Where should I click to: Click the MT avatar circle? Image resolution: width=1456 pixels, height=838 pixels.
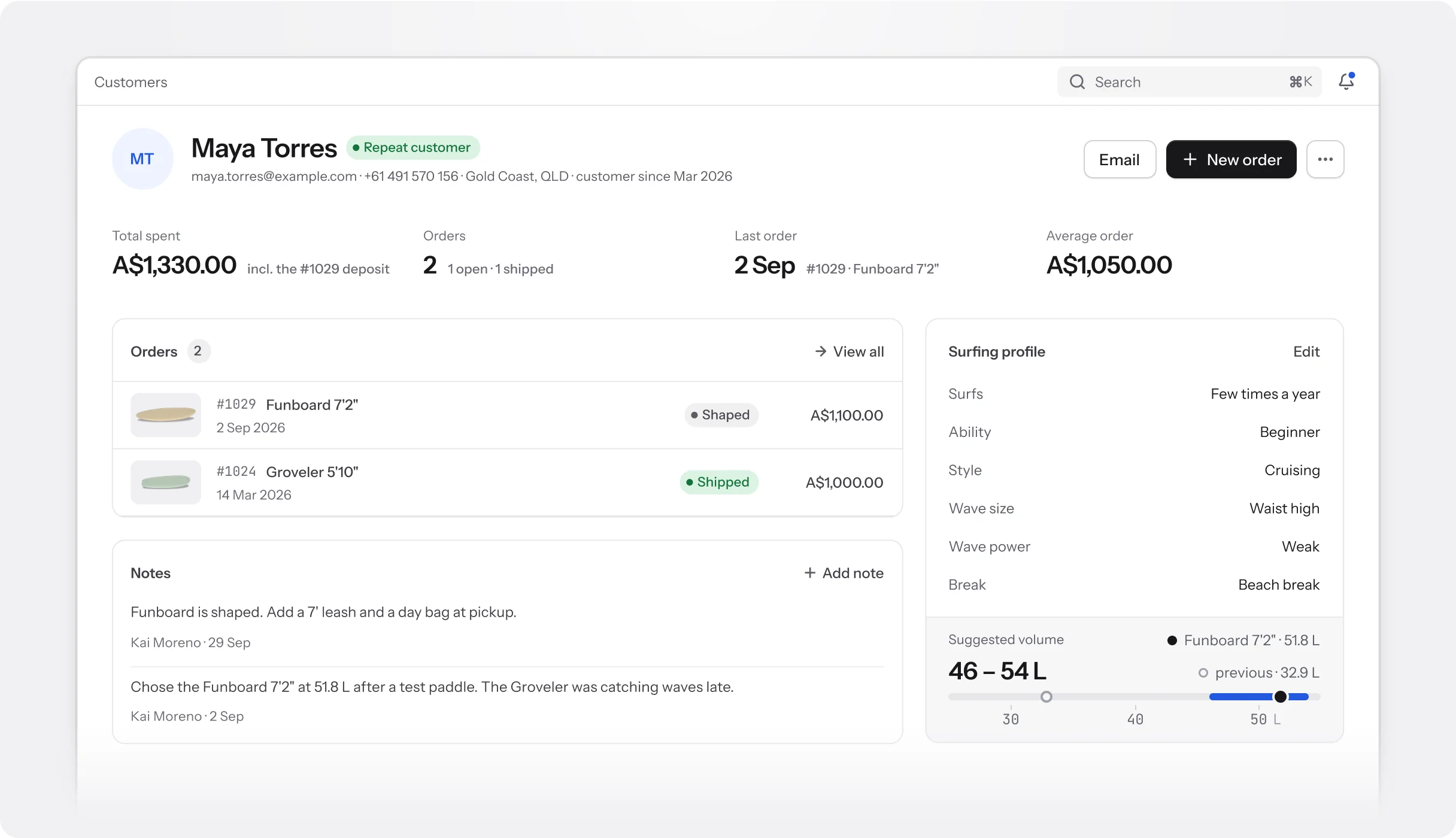[142, 159]
